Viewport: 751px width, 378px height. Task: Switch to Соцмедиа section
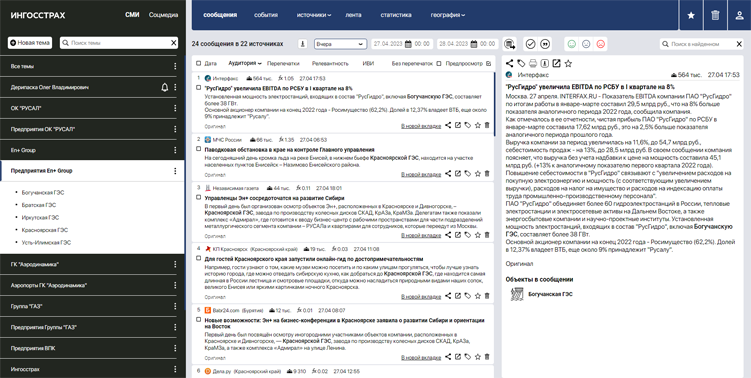point(163,15)
